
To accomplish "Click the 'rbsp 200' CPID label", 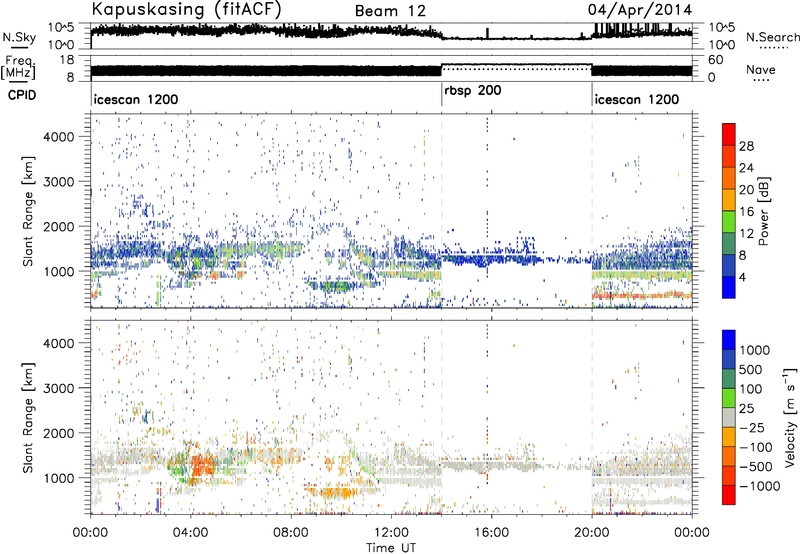I will 473,91.
